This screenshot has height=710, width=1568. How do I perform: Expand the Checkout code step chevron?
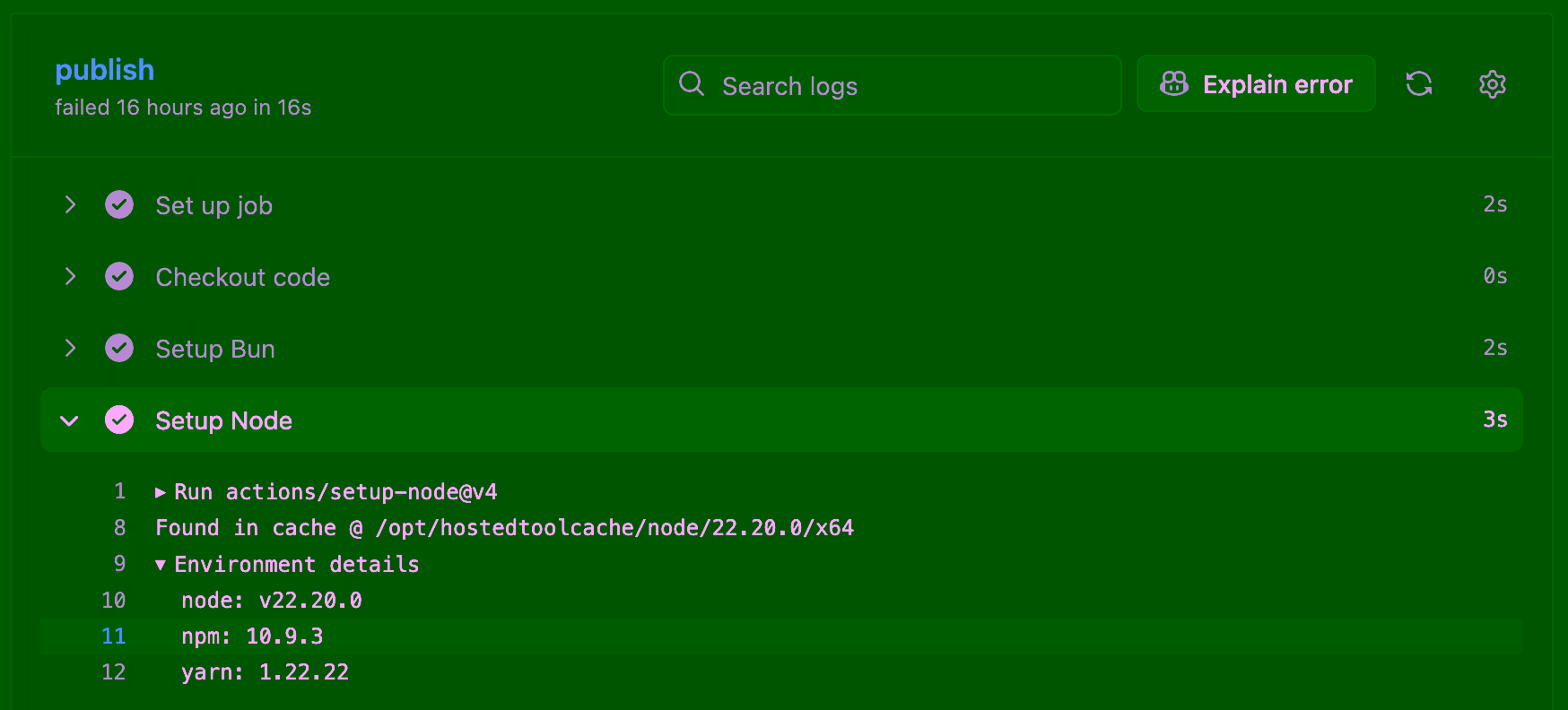click(x=70, y=276)
